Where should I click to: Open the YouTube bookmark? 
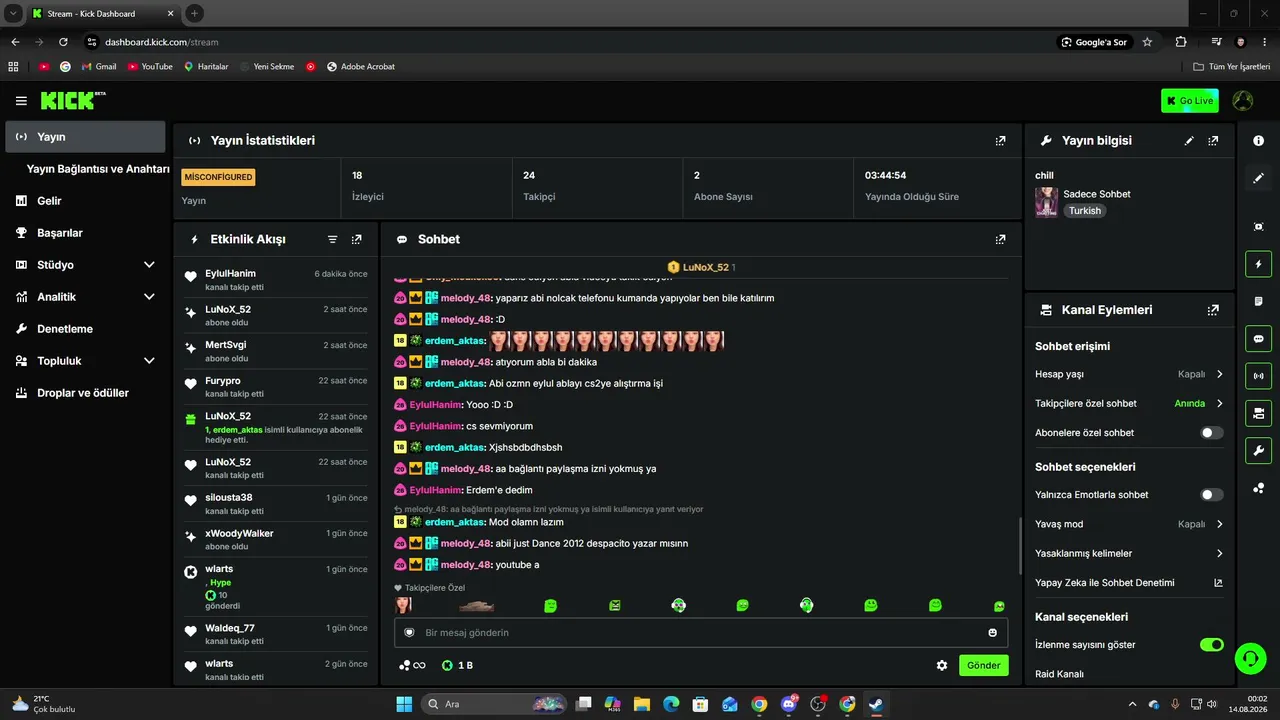(150, 67)
